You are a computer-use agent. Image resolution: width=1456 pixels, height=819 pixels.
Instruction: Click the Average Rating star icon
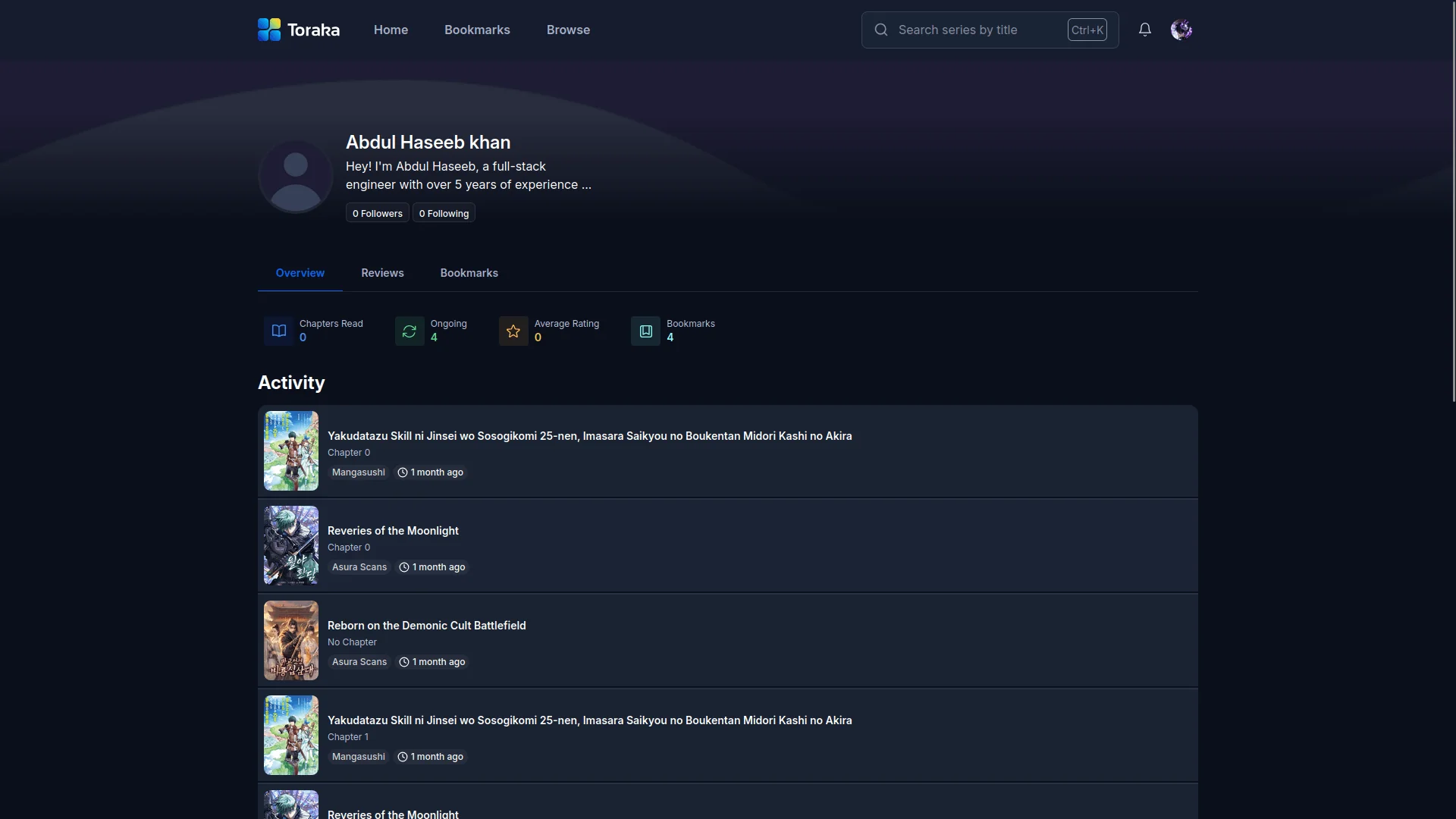click(x=513, y=331)
